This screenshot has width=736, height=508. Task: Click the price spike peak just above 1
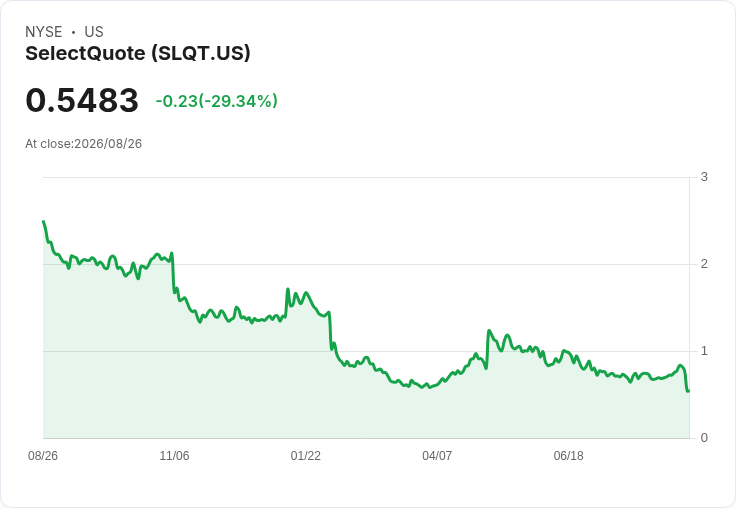[x=489, y=331]
